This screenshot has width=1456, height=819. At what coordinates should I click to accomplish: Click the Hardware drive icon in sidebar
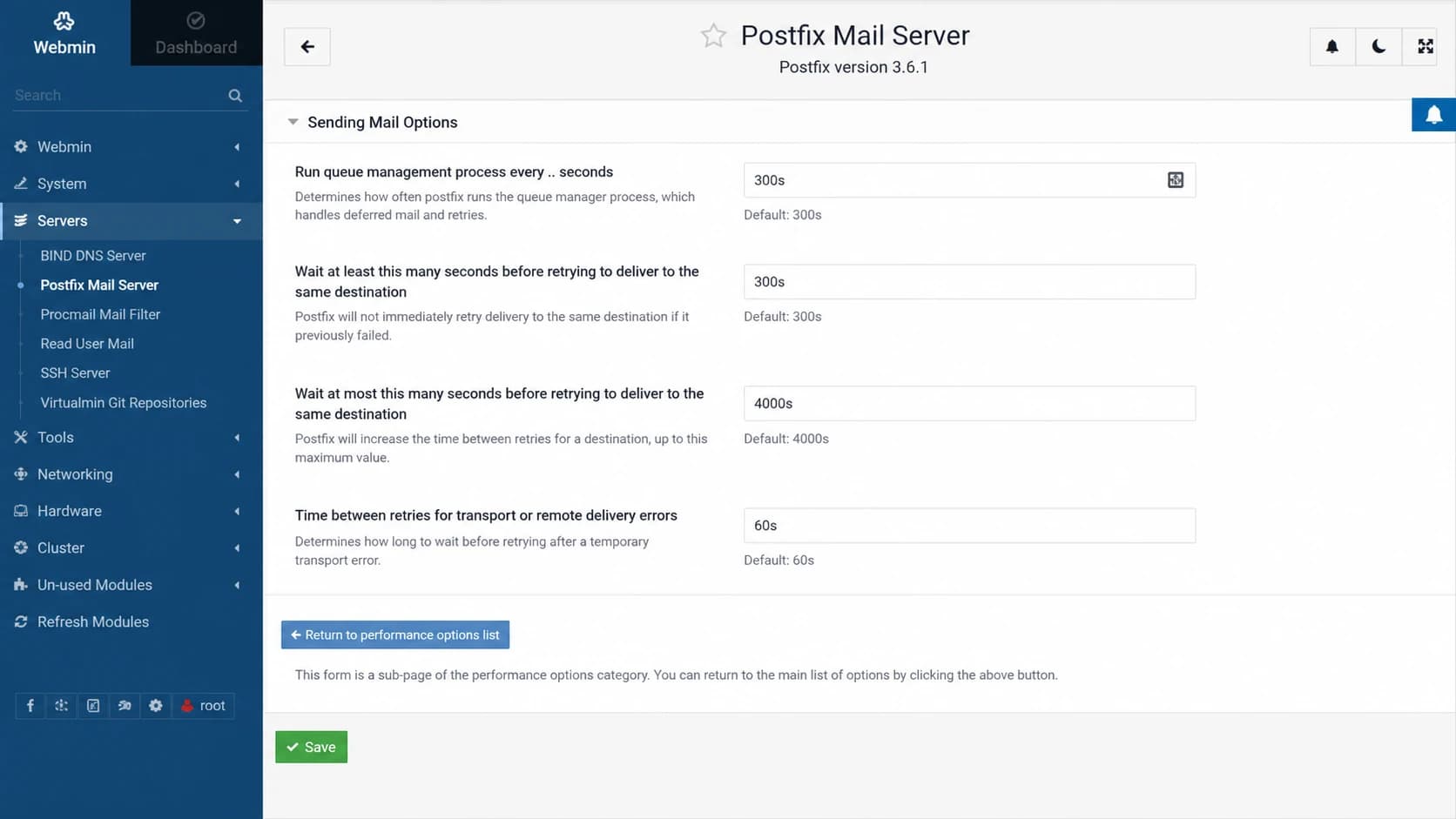coord(21,511)
